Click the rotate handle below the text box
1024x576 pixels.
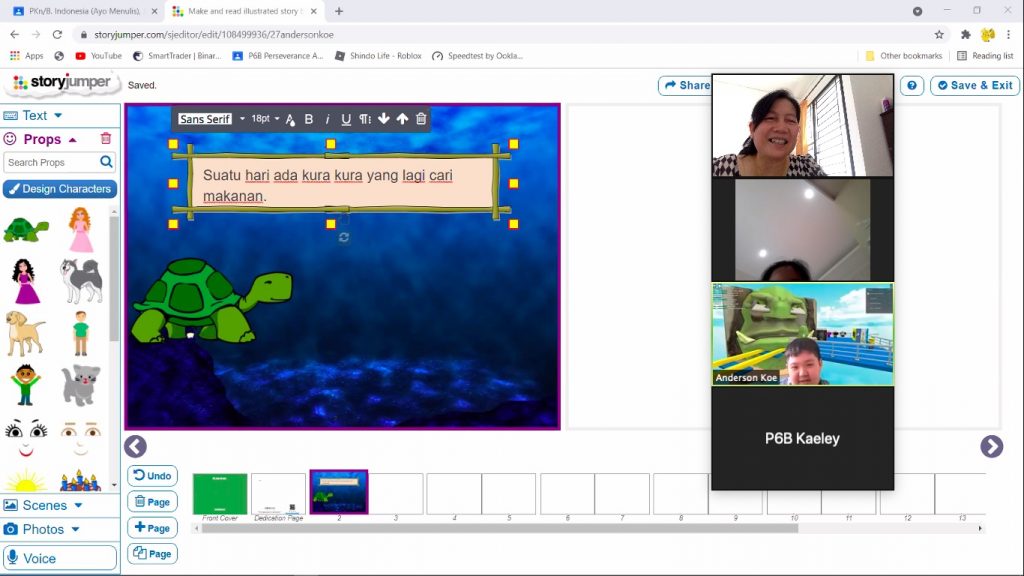pyautogui.click(x=343, y=238)
